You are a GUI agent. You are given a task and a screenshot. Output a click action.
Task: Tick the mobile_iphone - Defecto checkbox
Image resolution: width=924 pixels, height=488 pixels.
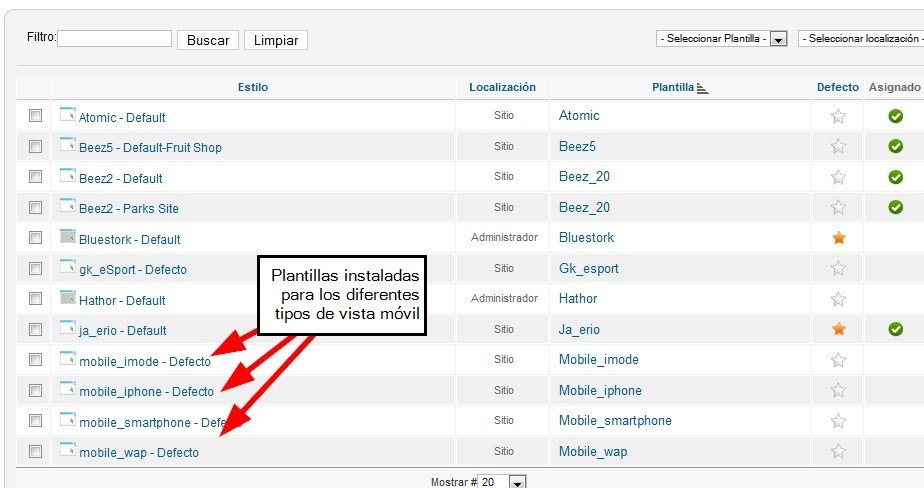tap(35, 390)
